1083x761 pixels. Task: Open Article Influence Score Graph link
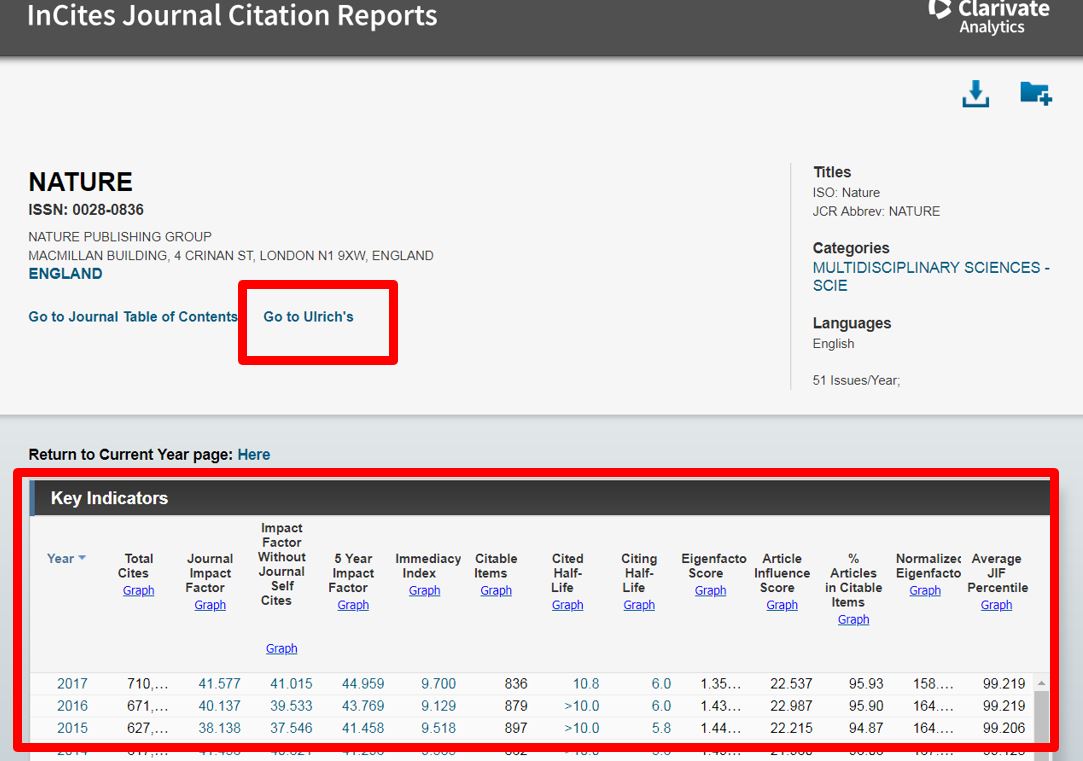(x=782, y=605)
